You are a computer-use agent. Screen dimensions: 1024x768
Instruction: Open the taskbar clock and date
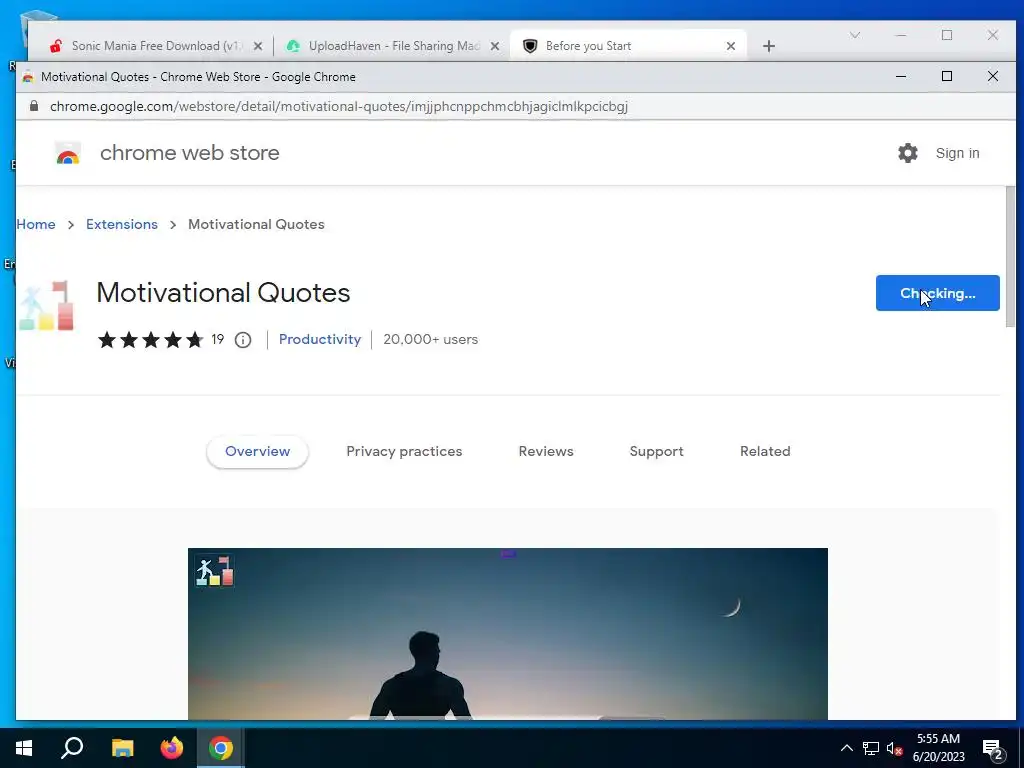(x=938, y=748)
